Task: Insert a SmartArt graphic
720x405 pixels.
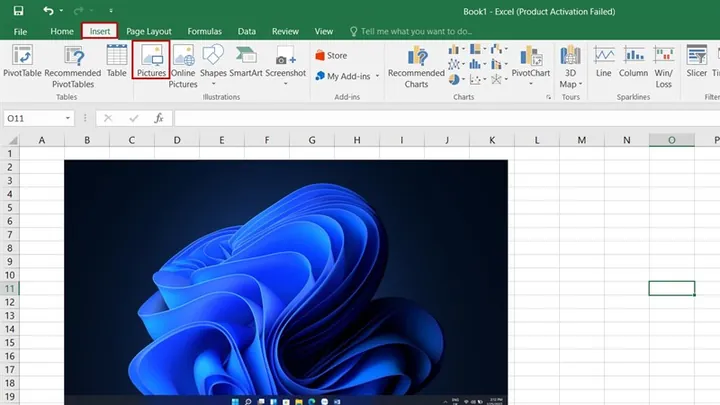Action: pyautogui.click(x=246, y=61)
